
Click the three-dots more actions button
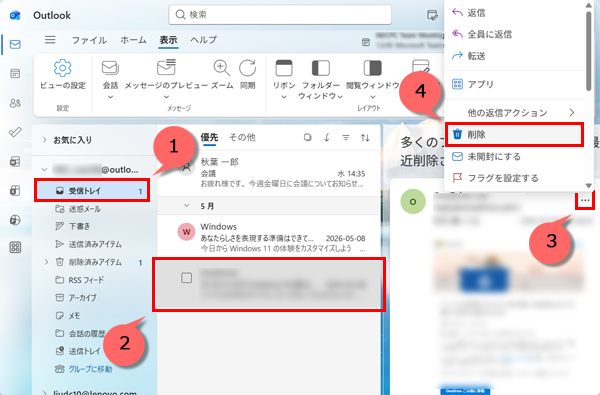click(x=585, y=200)
